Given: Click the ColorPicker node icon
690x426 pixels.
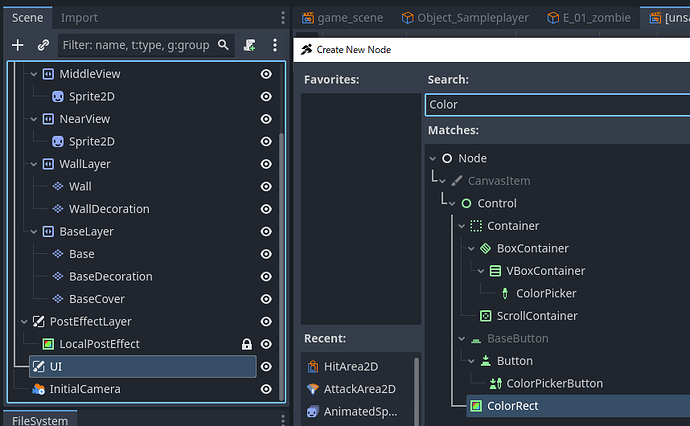Looking at the screenshot, I should click(503, 293).
